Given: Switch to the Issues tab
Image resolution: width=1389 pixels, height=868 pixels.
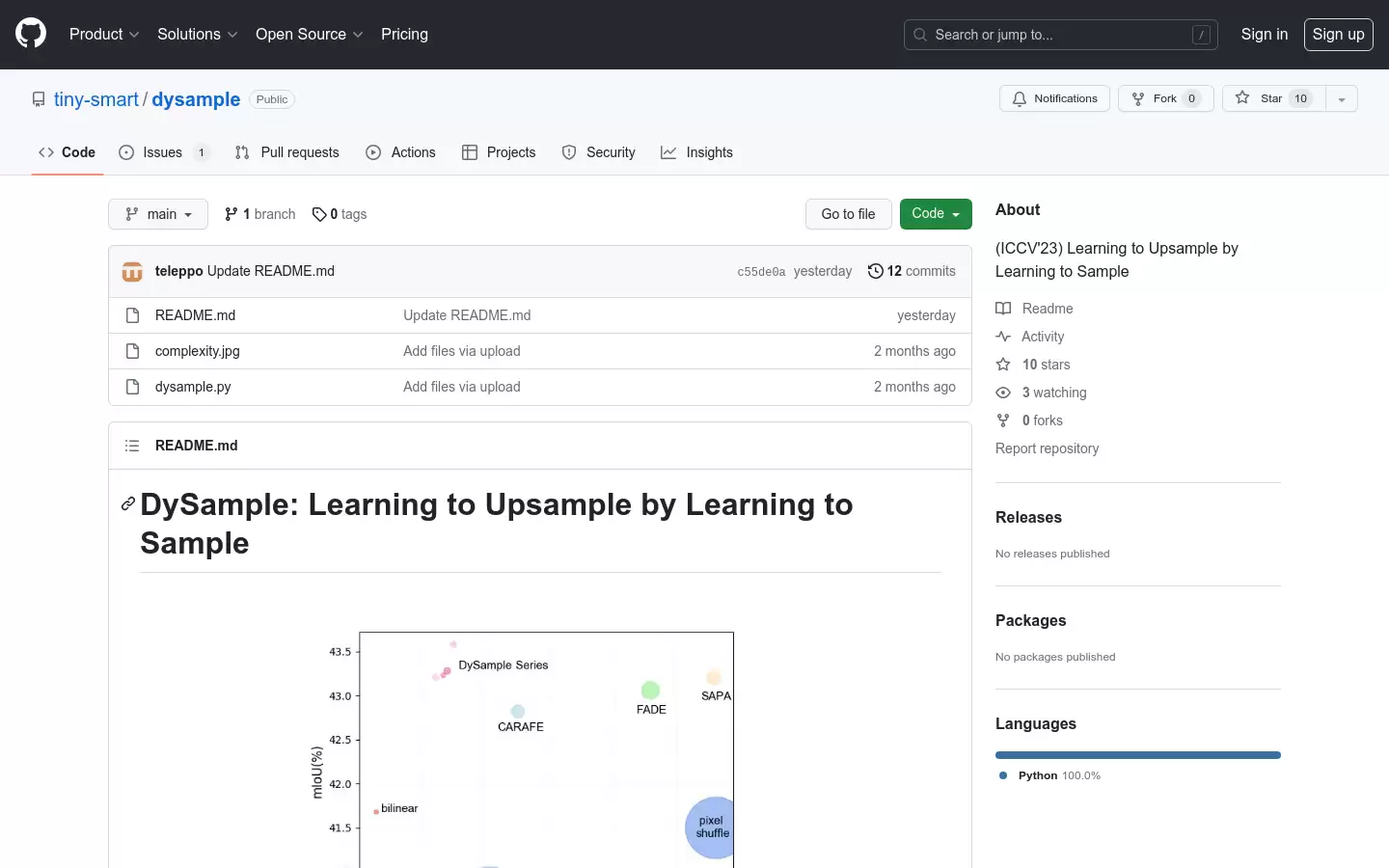Looking at the screenshot, I should [163, 152].
